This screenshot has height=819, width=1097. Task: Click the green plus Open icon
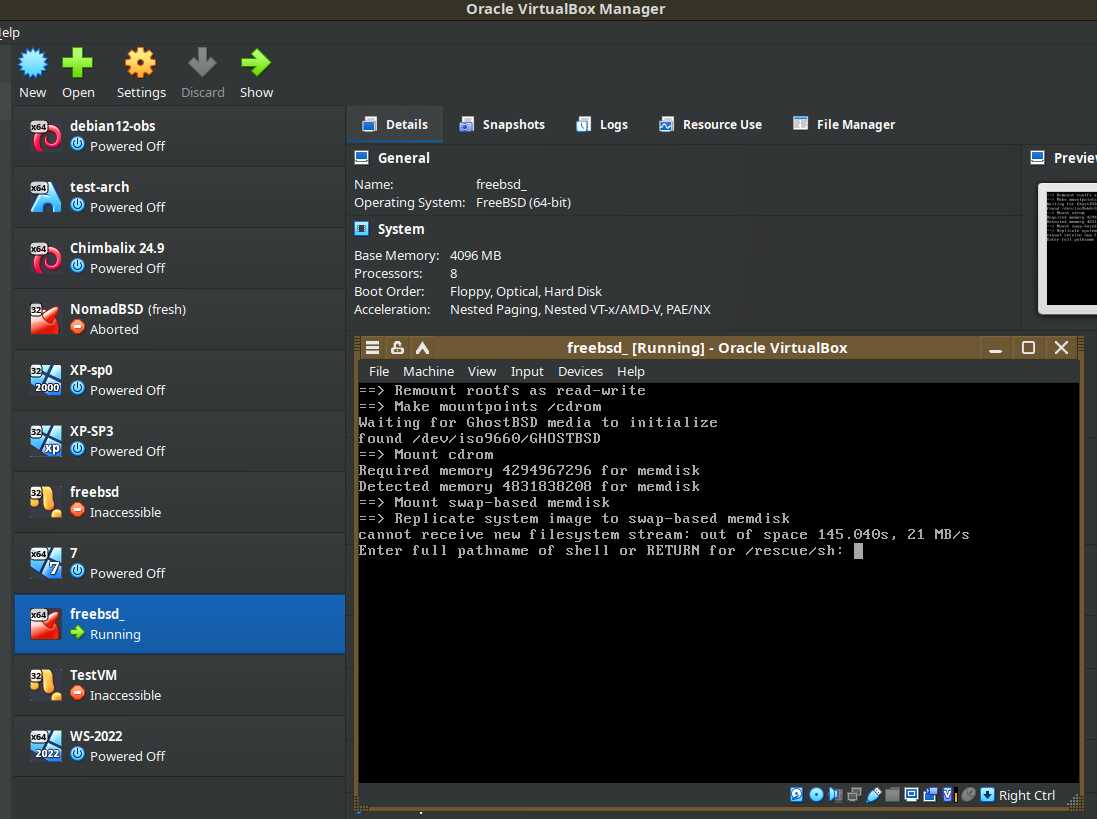78,63
